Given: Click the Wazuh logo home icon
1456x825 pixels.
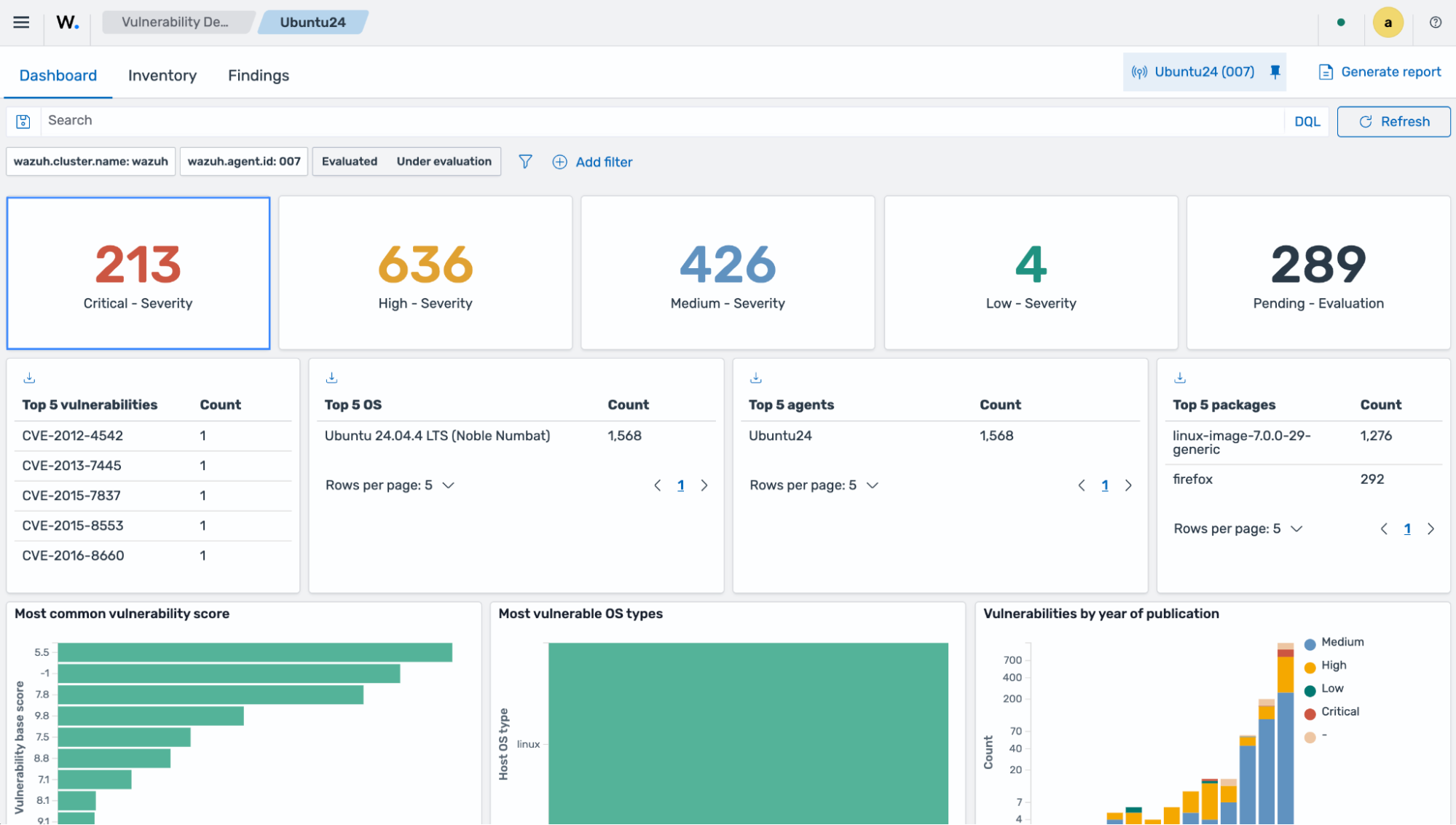Looking at the screenshot, I should click(68, 22).
